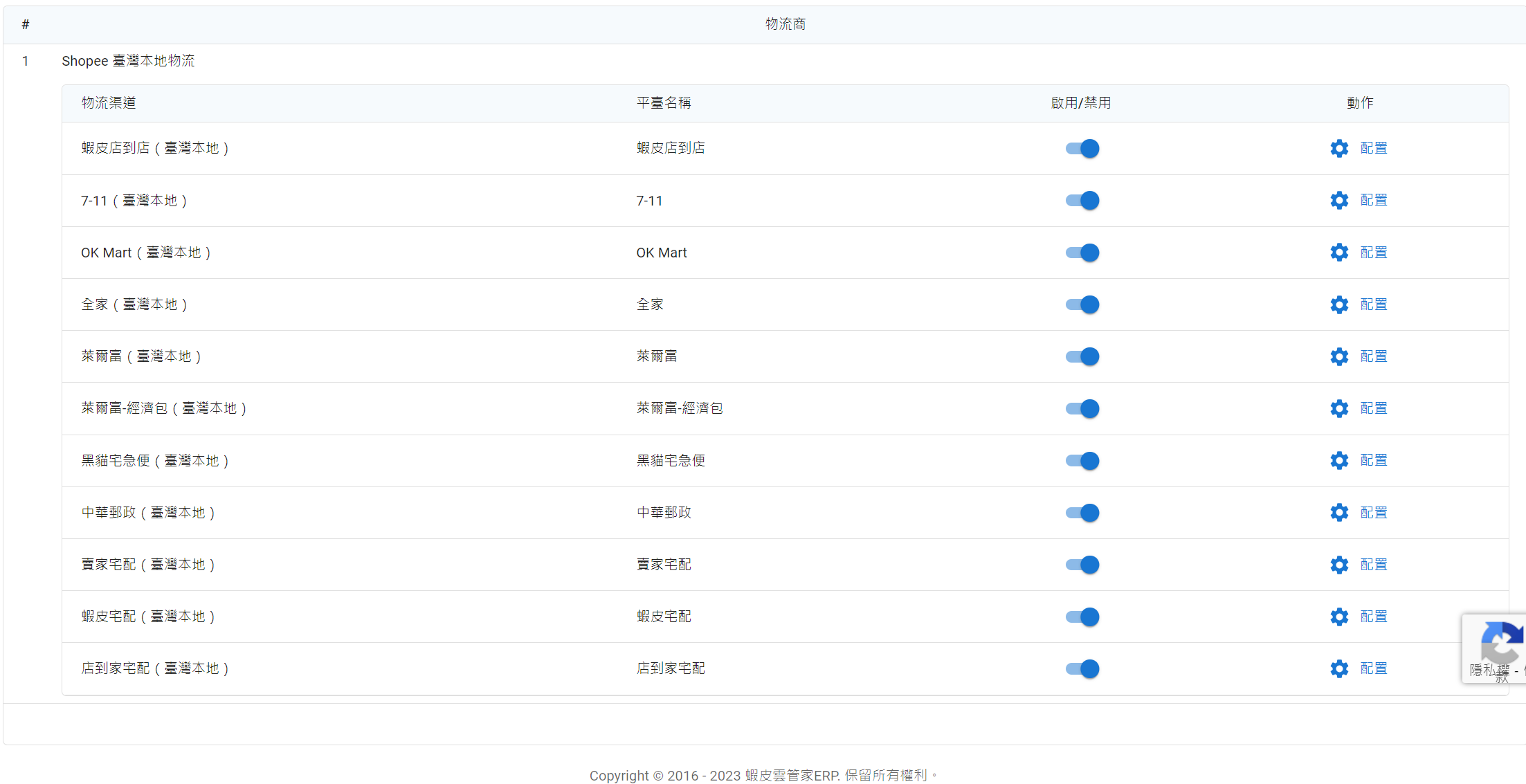
Task: Click platform name 黑貓宅急便 cell
Action: coord(671,461)
